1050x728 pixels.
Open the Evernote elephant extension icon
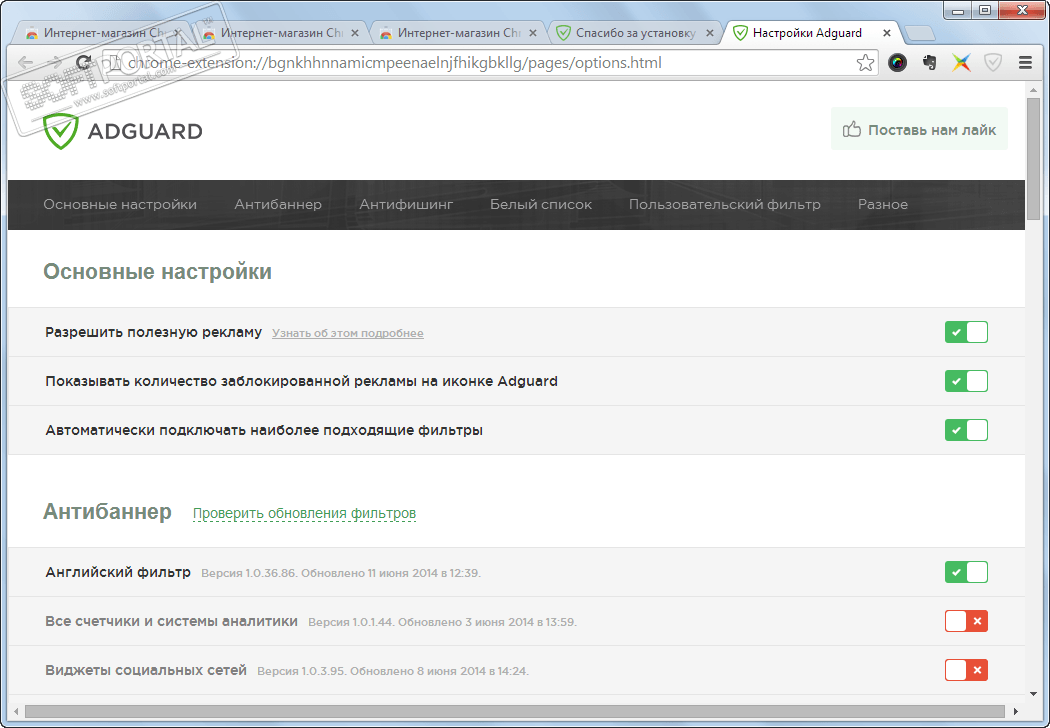[929, 63]
